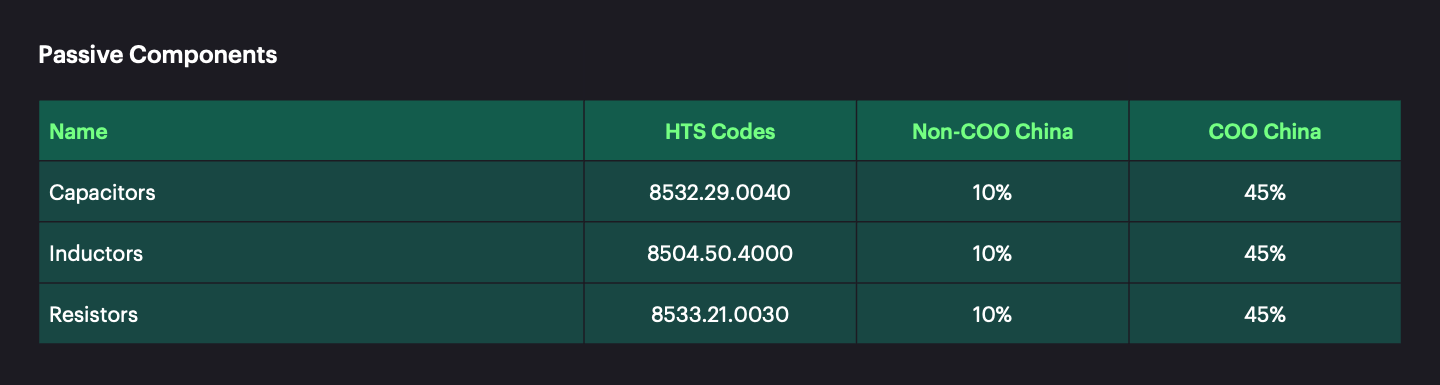
Task: Select the Inductors row name
Action: click(x=96, y=253)
